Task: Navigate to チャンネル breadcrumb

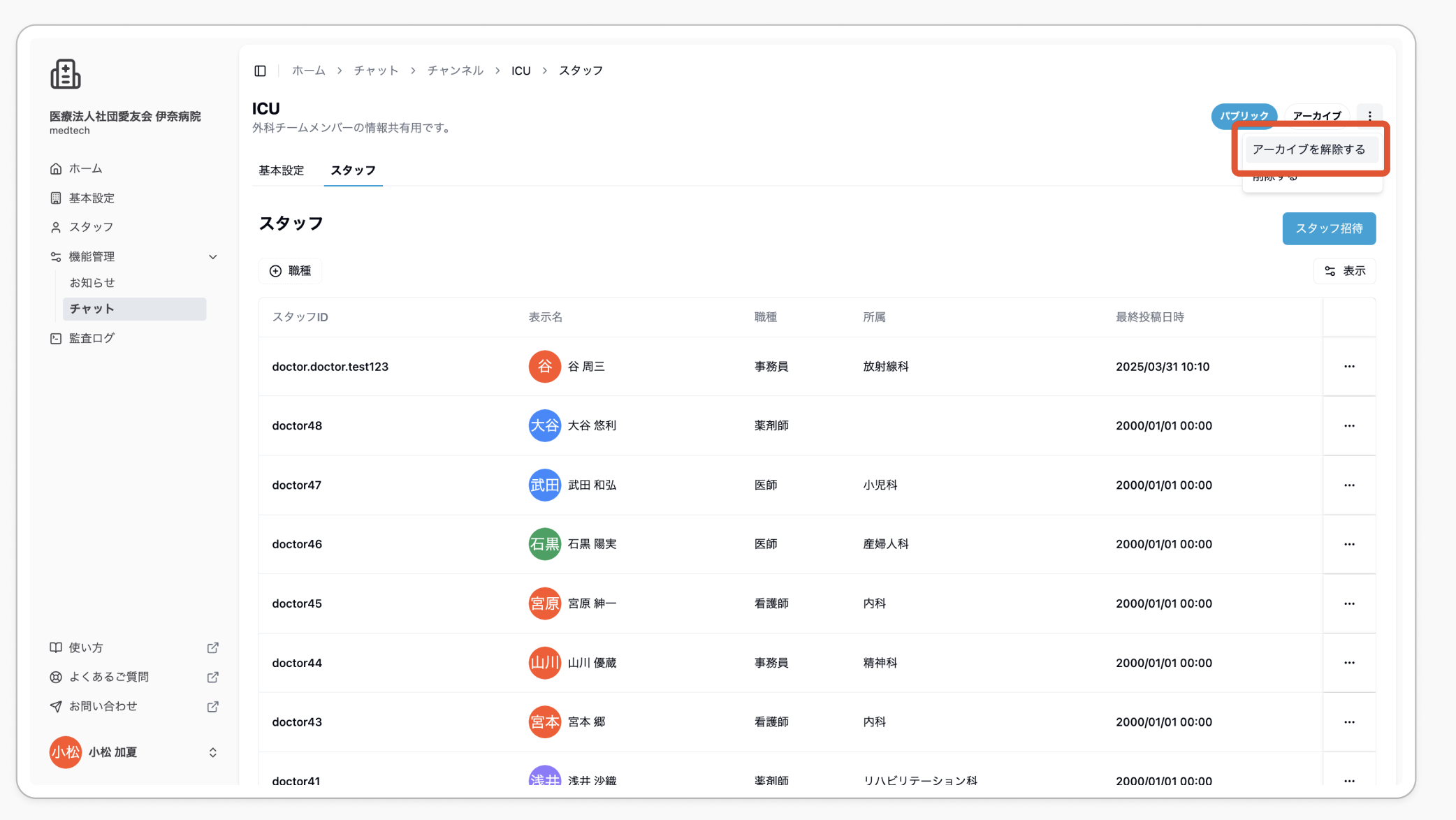Action: [456, 71]
